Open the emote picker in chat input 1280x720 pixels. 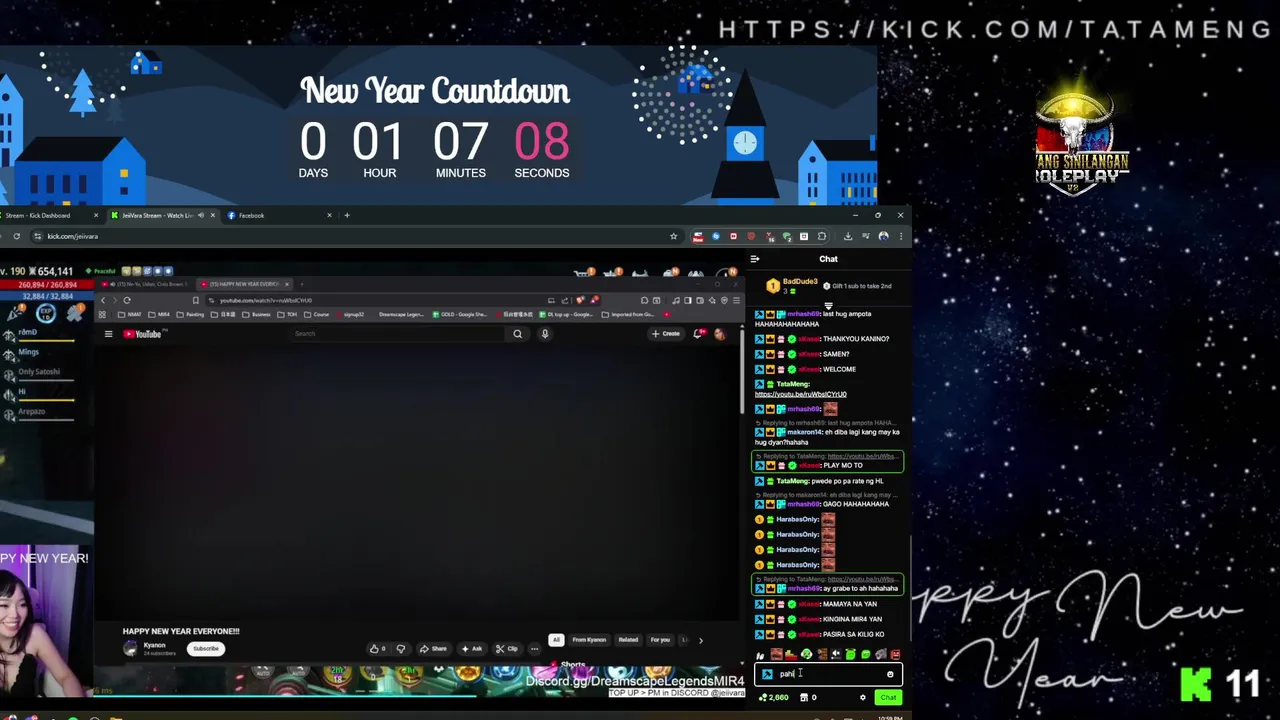coord(890,674)
